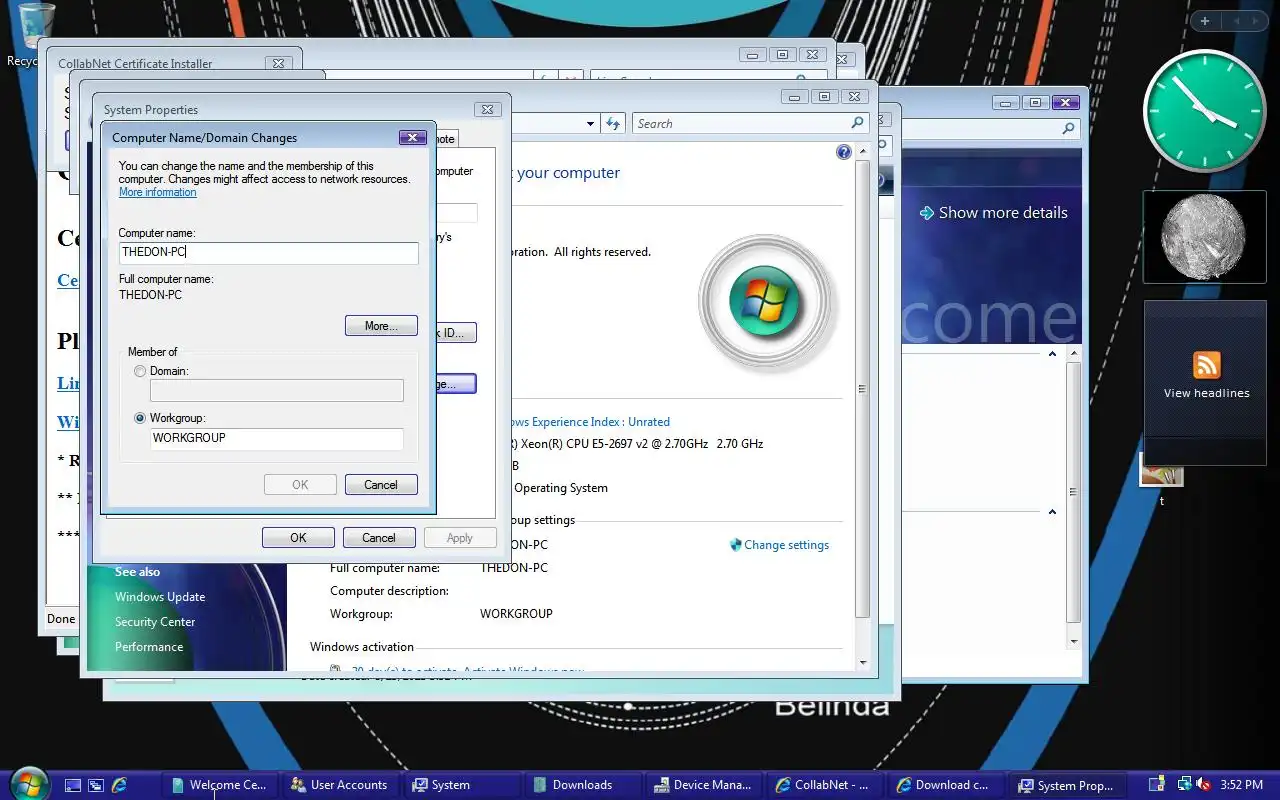This screenshot has height=800, width=1280.
Task: Click Security Center in See also
Action: tap(155, 622)
